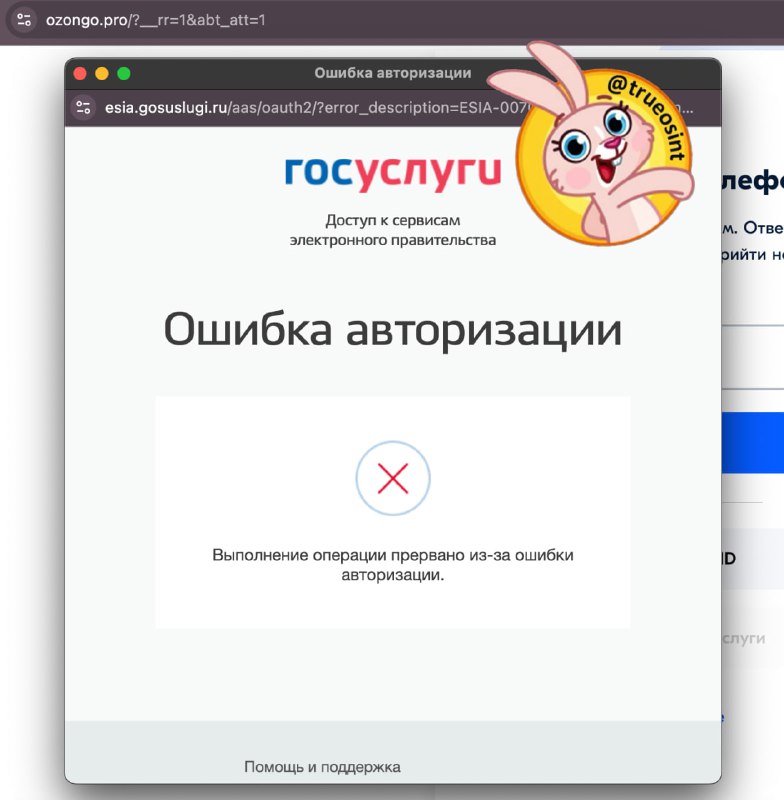784x800 pixels.
Task: Close the Ошибка авторизации popup window
Action: pos(80,73)
